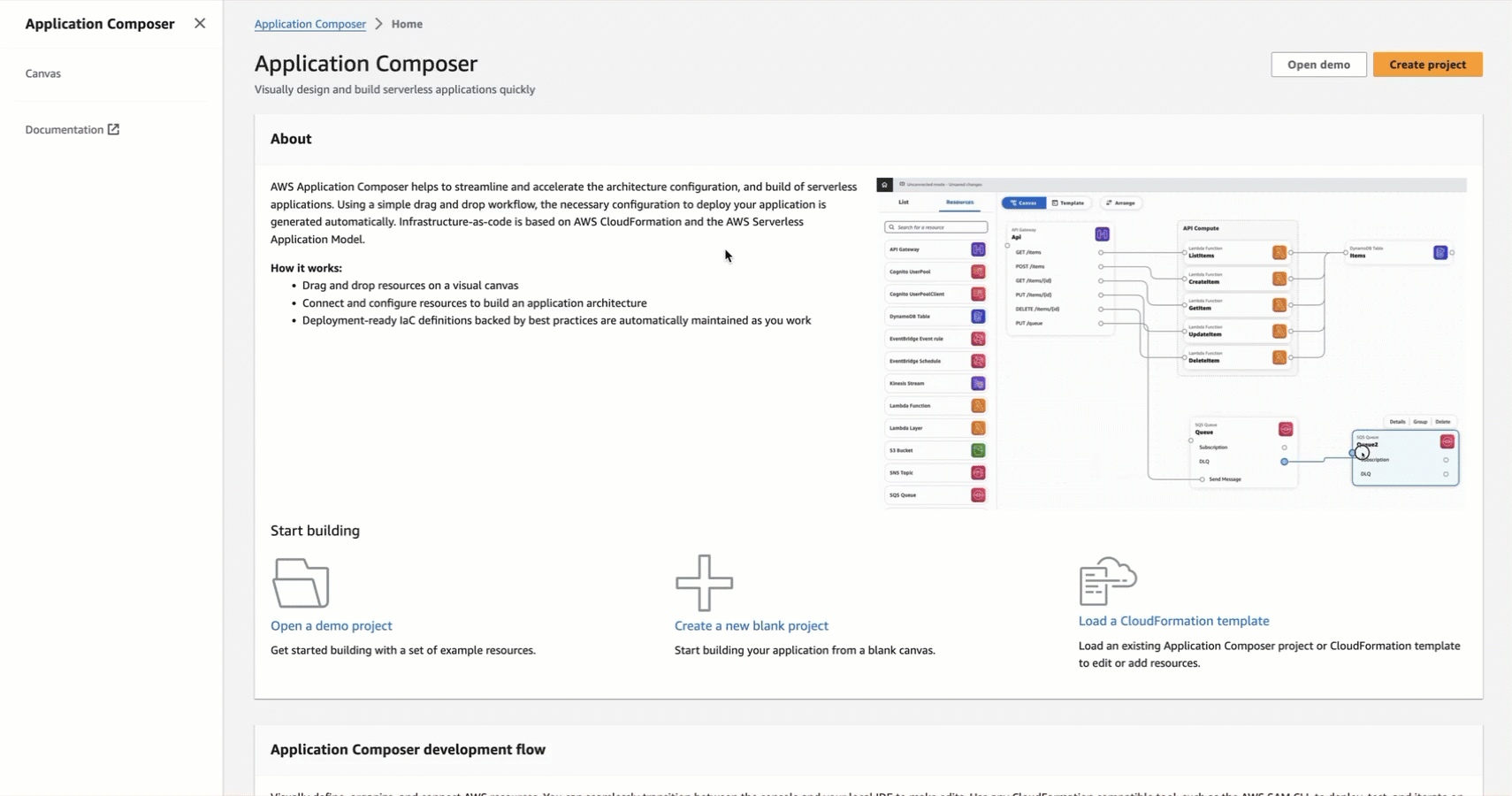Image resolution: width=1512 pixels, height=796 pixels.
Task: Click the cloud icon for Load a CloudFormation template
Action: [x=1108, y=581]
